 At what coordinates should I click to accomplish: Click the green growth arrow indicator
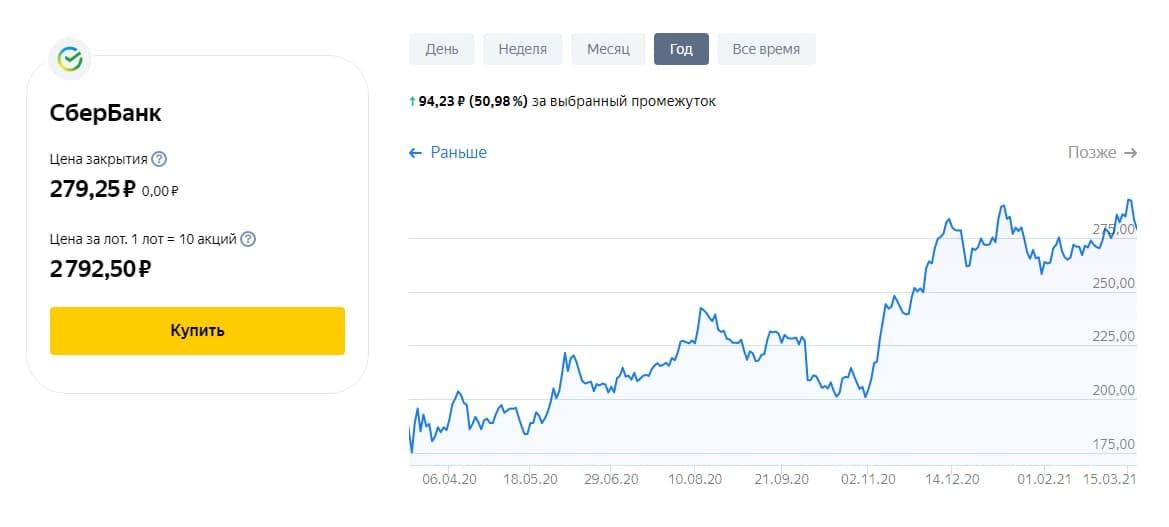(412, 101)
